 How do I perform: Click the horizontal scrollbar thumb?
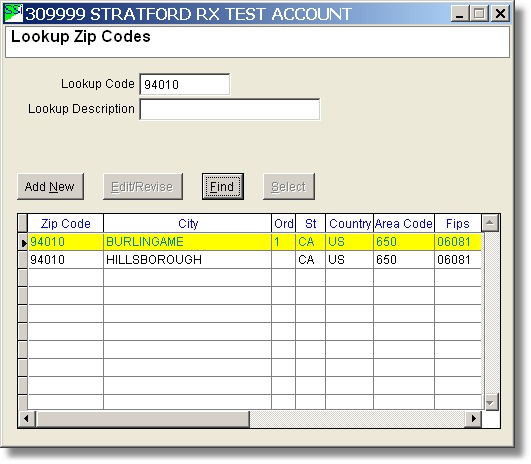[142, 419]
